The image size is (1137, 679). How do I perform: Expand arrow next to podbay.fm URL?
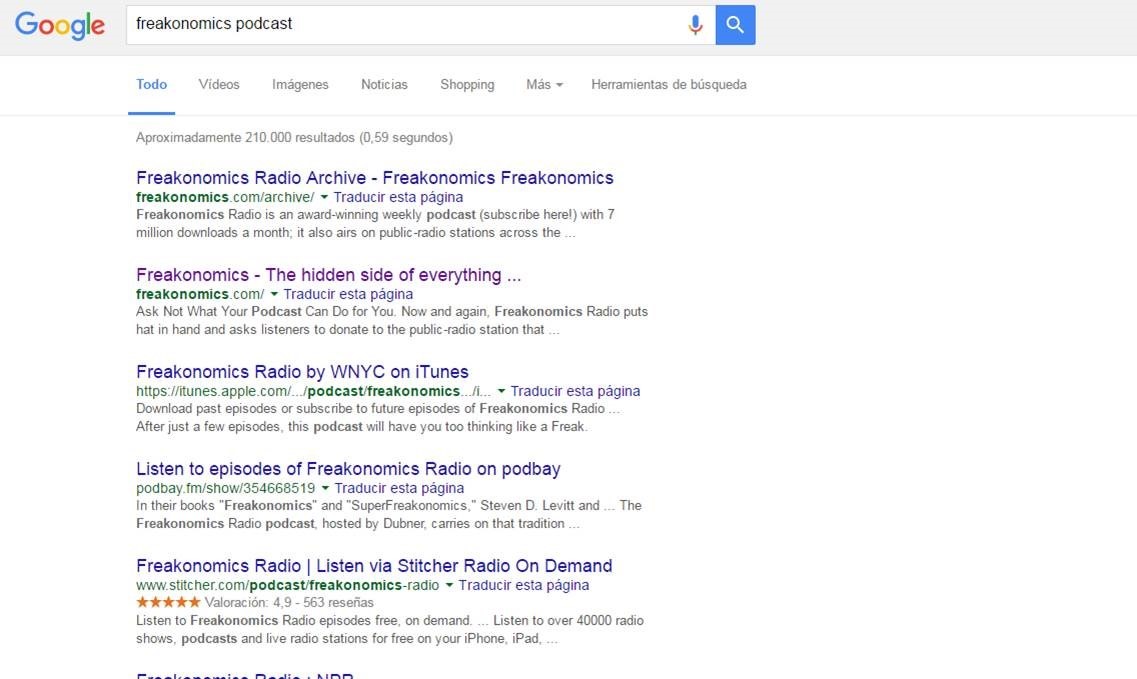(x=325, y=489)
